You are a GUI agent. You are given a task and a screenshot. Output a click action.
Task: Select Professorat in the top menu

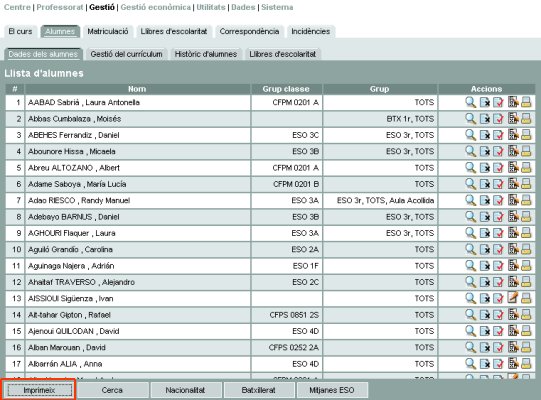tap(60, 7)
